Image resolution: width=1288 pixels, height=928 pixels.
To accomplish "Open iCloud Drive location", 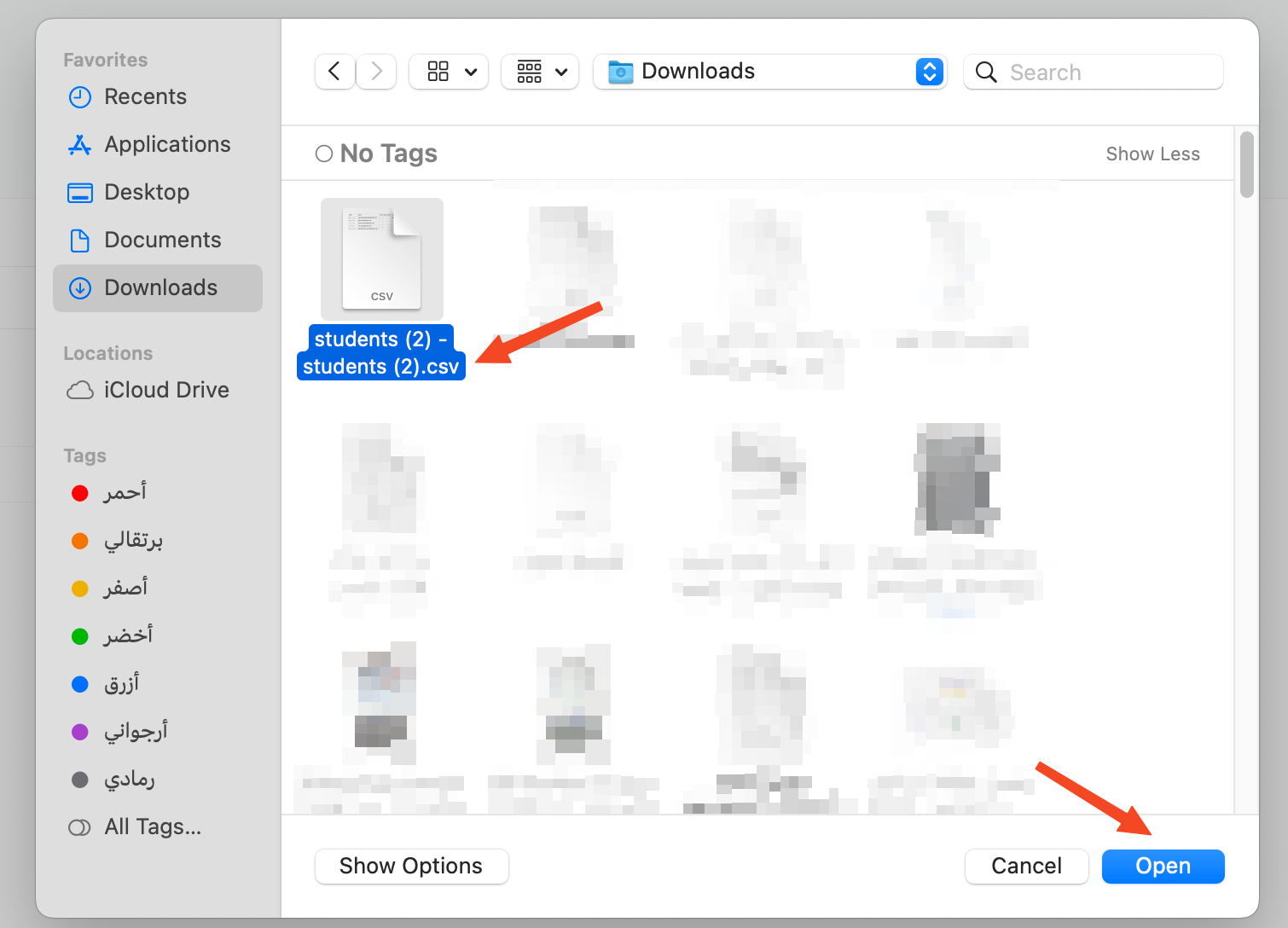I will tap(158, 391).
